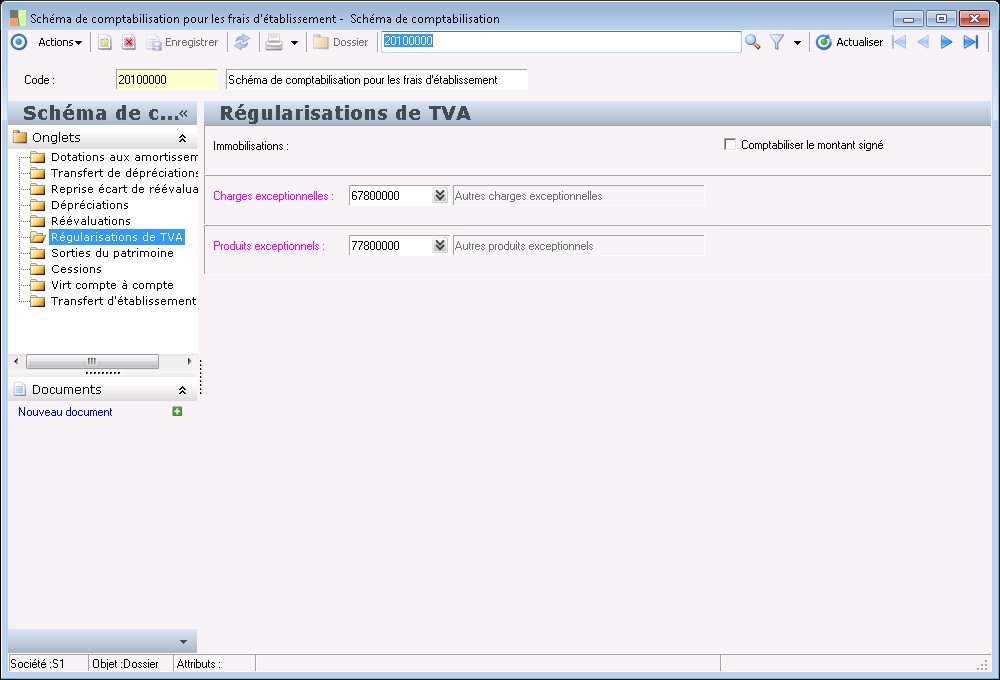Click the printer icon
This screenshot has width=1000, height=680.
(274, 43)
